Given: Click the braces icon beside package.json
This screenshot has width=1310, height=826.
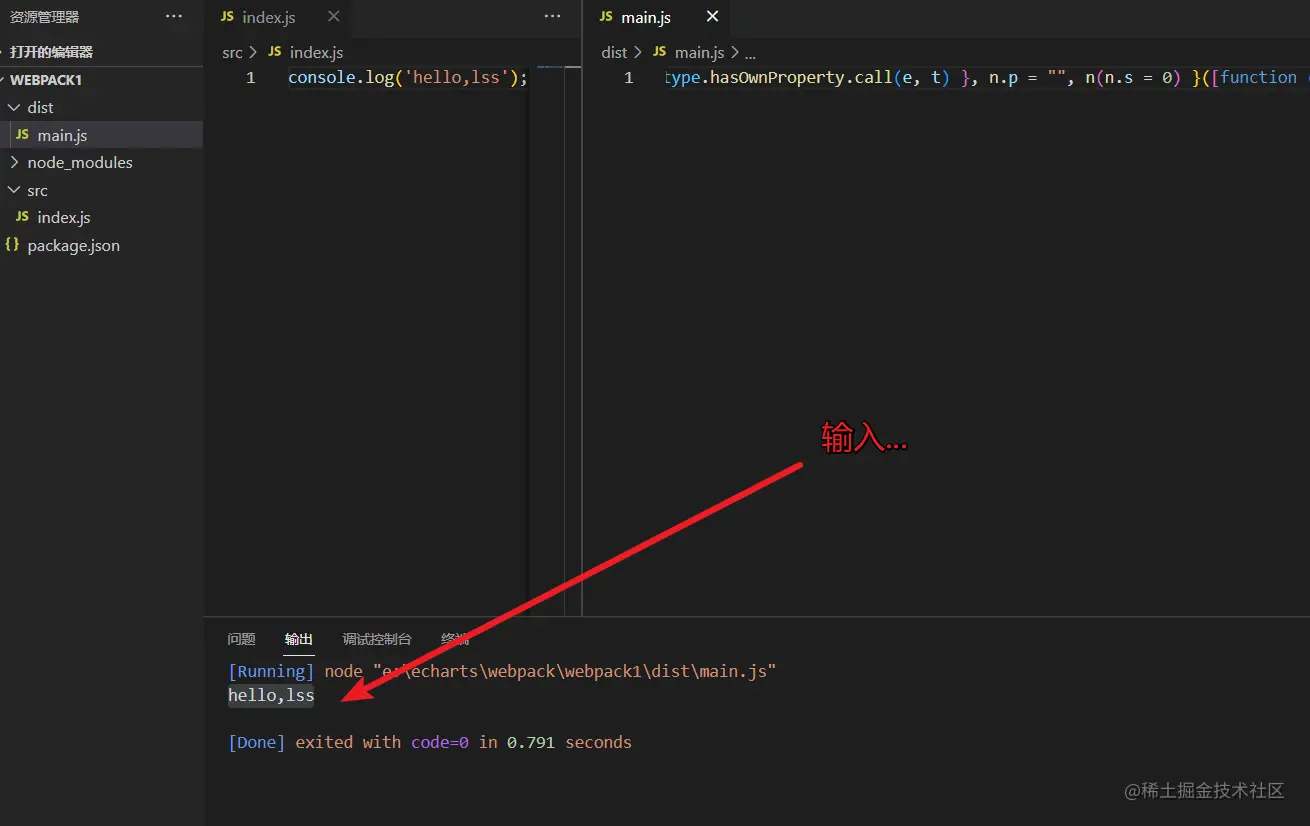Looking at the screenshot, I should 12,245.
